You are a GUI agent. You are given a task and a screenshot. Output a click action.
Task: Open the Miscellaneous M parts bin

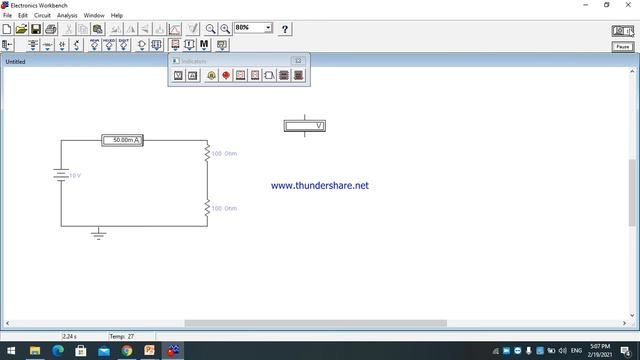[x=204, y=45]
